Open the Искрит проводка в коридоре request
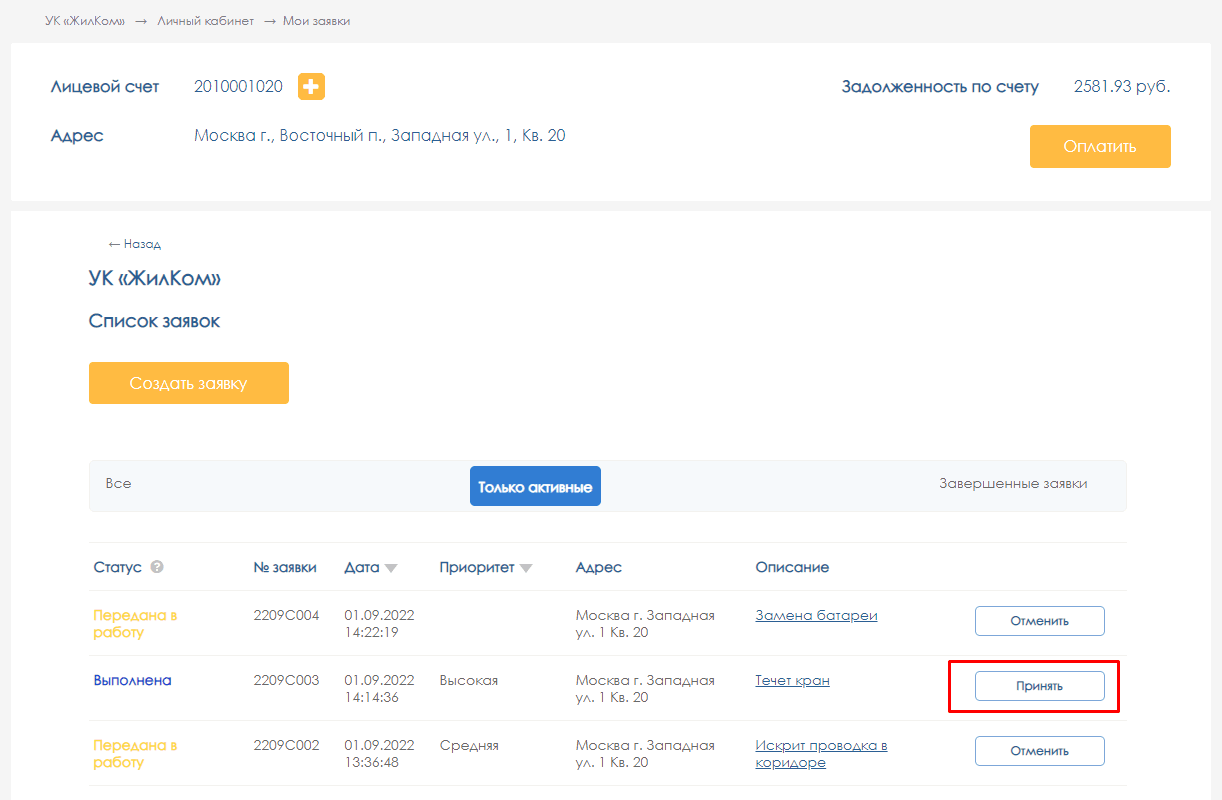The height and width of the screenshot is (800, 1222). tap(820, 754)
